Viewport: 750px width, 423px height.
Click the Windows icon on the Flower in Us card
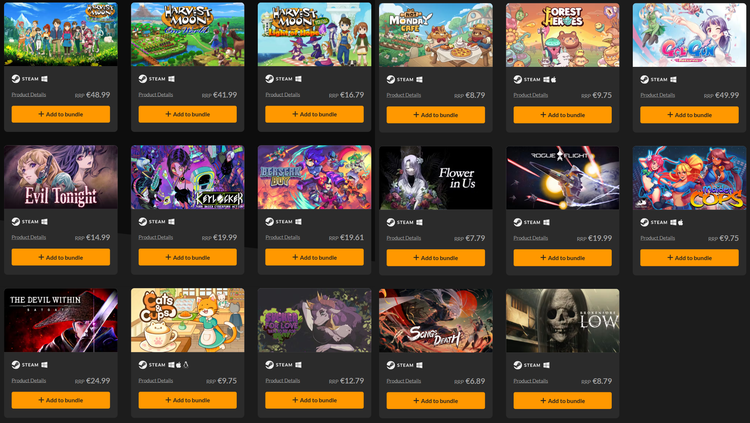pos(419,222)
